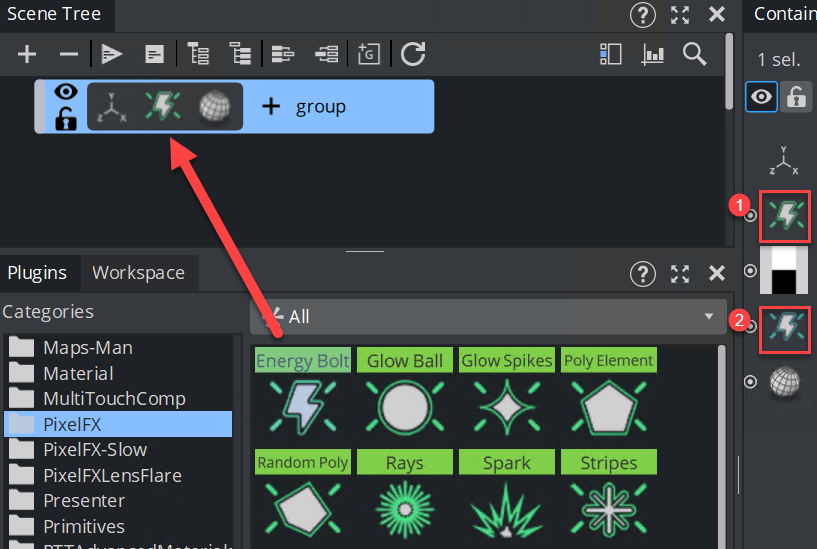The height and width of the screenshot is (549, 817).
Task: Enable the radio button beside the sphere geometry
Action: pos(751,382)
